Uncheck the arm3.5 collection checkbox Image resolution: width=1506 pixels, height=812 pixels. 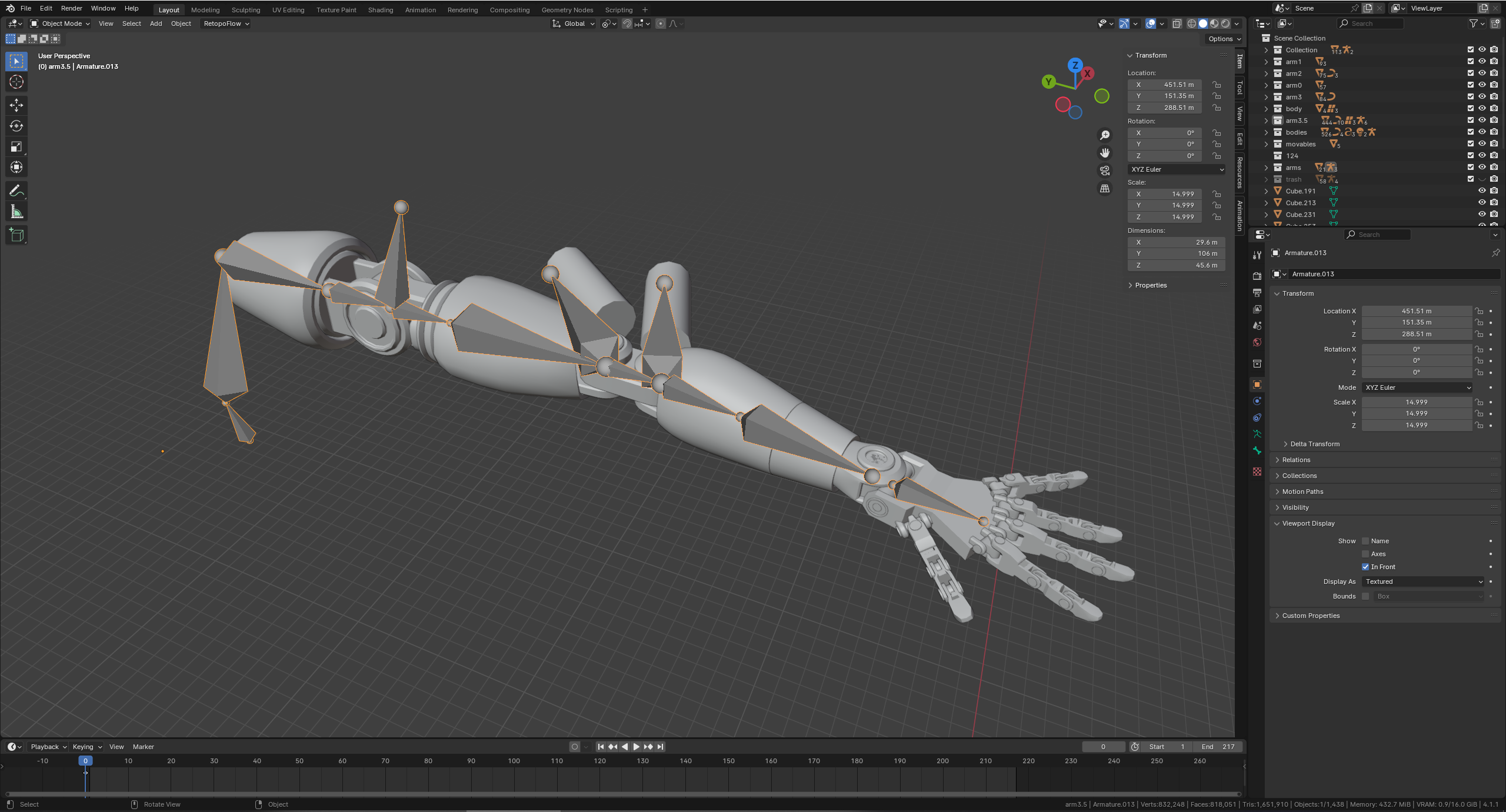1471,121
